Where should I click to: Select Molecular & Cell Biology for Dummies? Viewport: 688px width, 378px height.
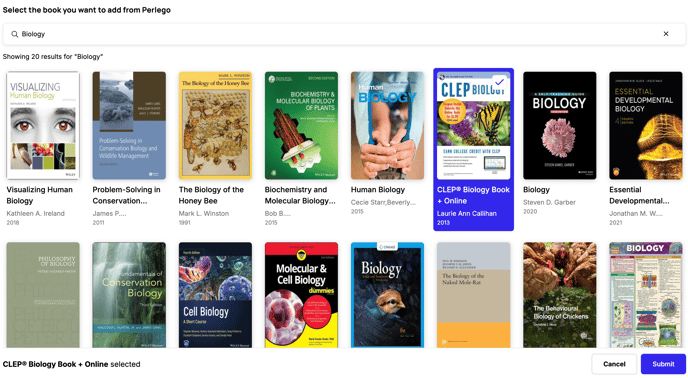(301, 295)
